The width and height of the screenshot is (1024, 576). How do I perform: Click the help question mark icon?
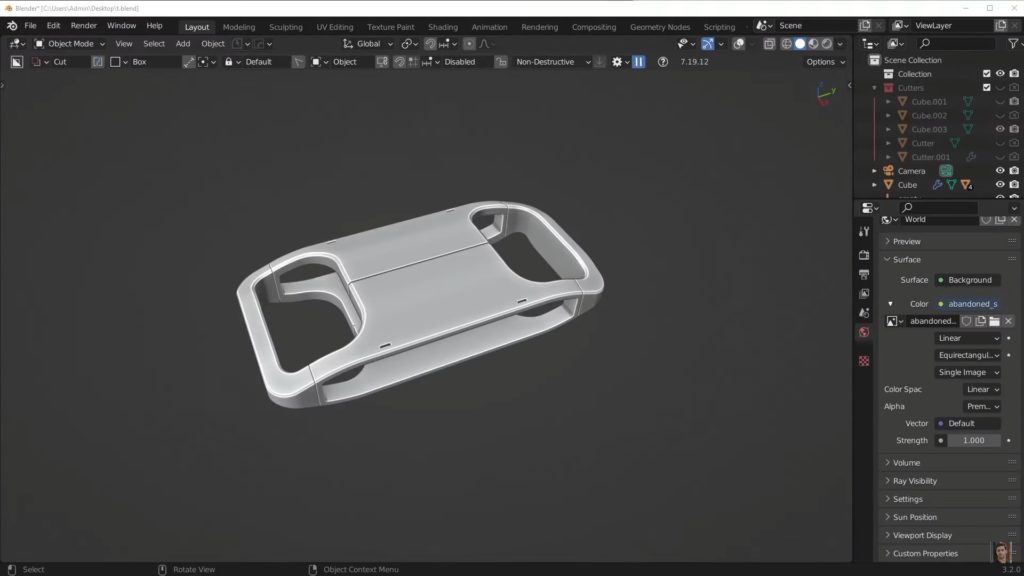662,62
